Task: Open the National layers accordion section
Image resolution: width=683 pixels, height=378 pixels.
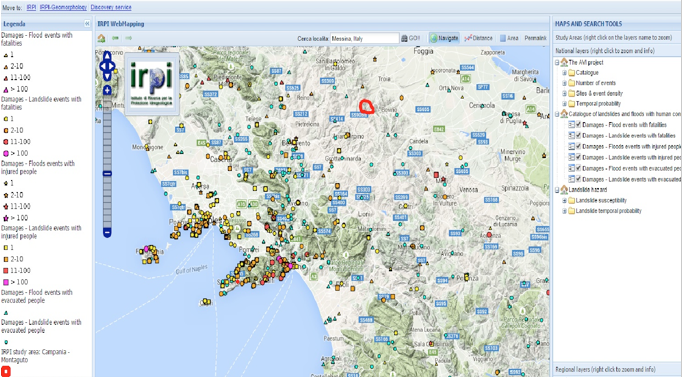Action: click(617, 51)
